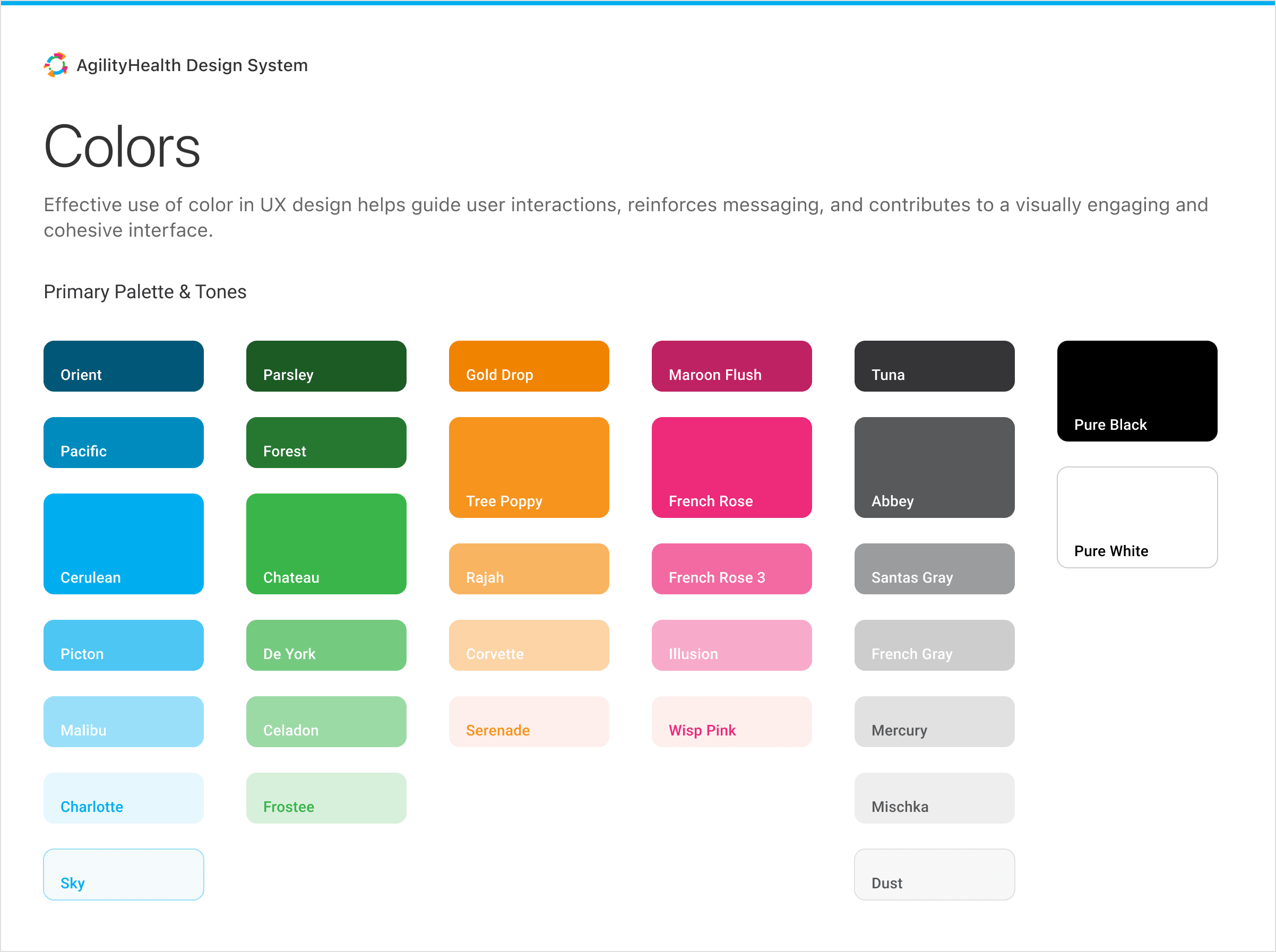Screen dimensions: 1276x952
Task: Choose the Pure Black swatch
Action: (x=1136, y=391)
